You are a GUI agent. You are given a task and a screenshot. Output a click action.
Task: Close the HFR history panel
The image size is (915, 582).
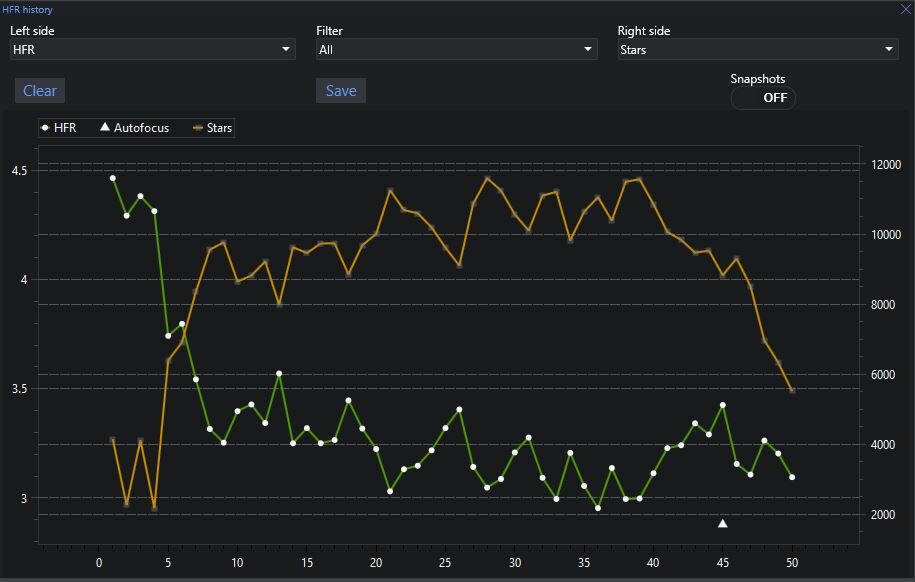(x=905, y=9)
